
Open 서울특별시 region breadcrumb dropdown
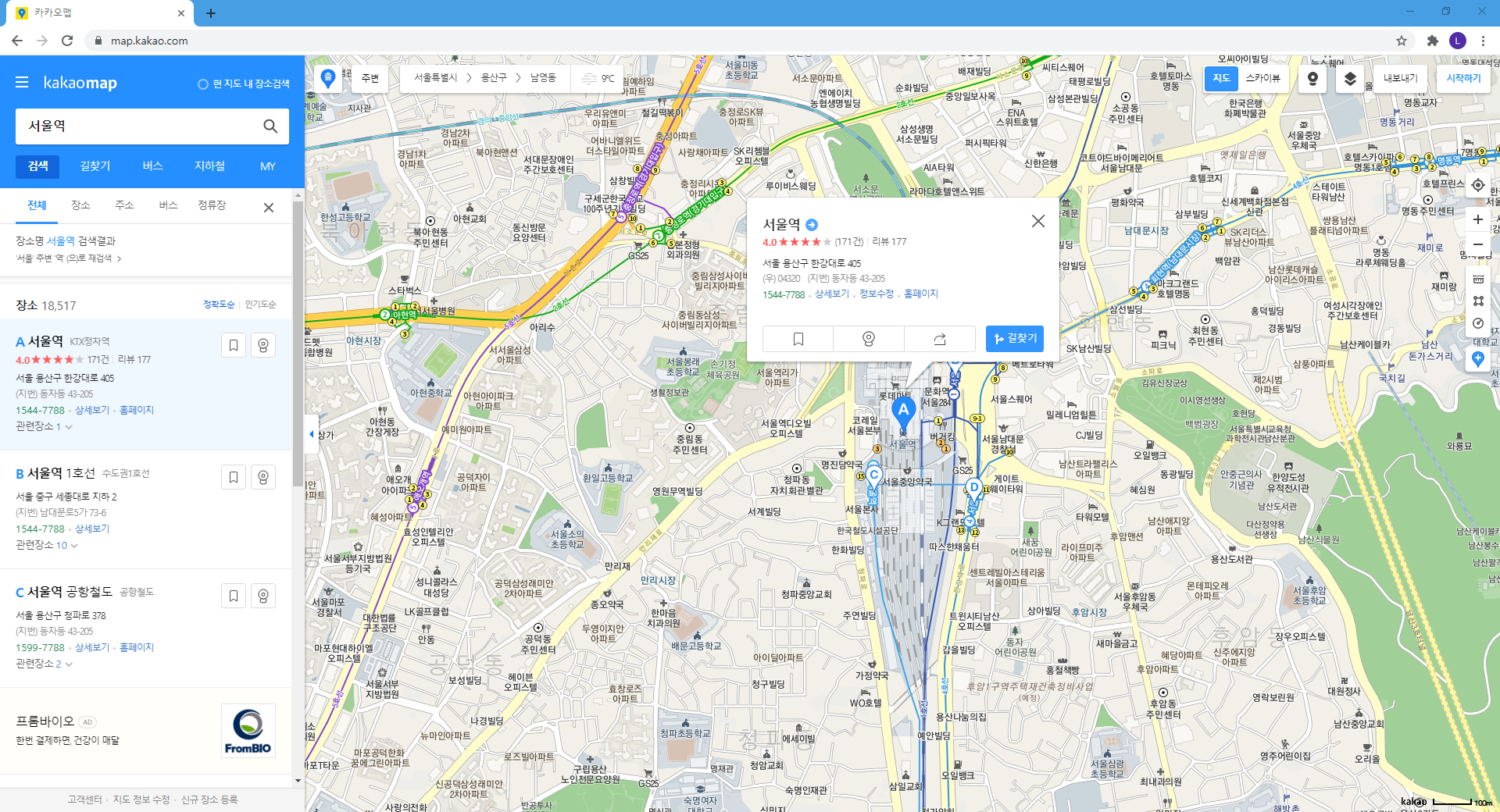pos(436,78)
